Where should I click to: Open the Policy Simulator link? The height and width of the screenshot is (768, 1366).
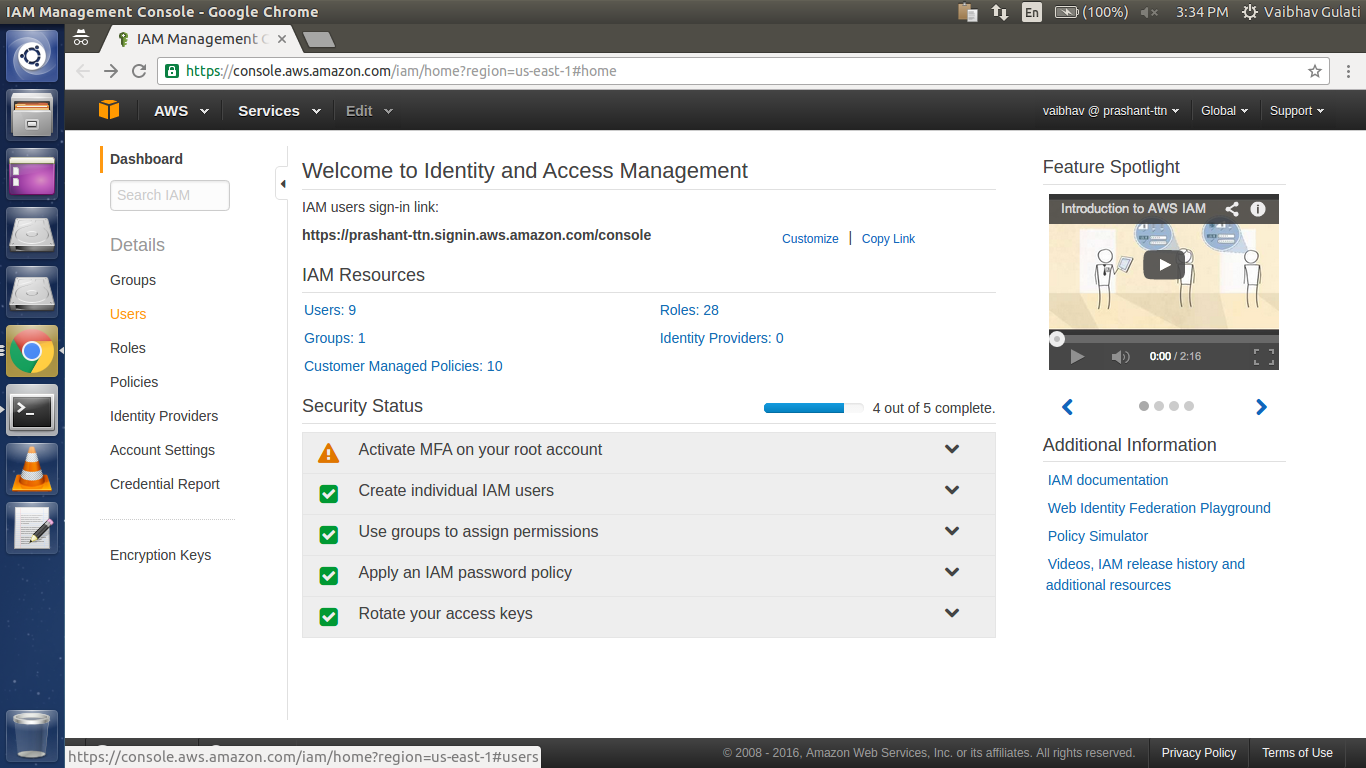tap(1098, 536)
